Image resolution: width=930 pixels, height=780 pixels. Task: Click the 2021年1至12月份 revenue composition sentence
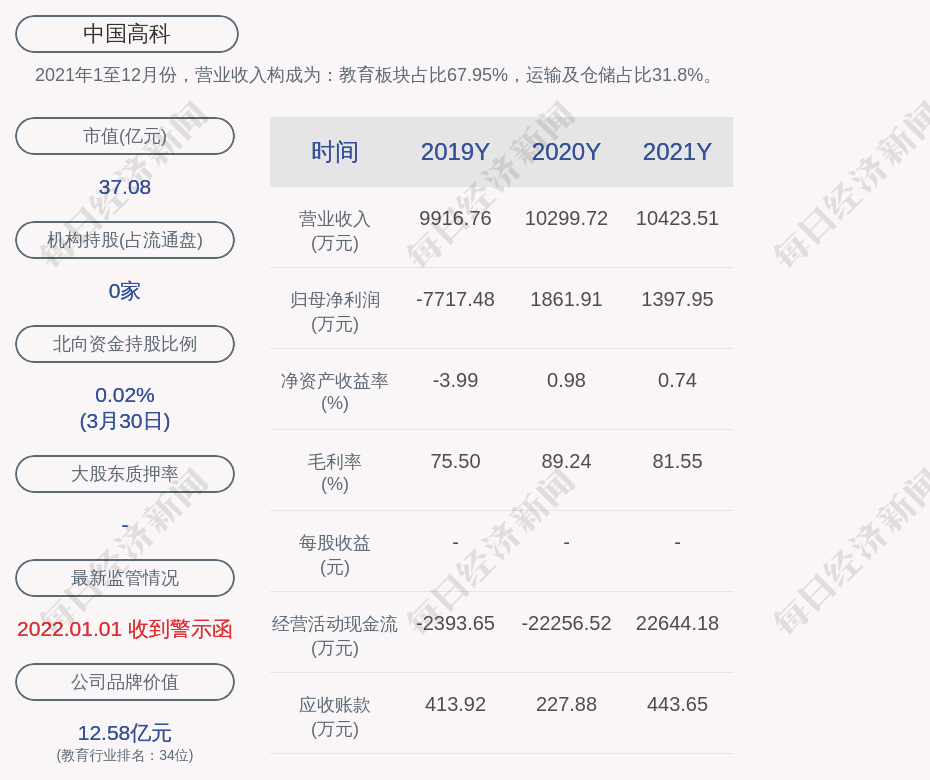pyautogui.click(x=376, y=75)
